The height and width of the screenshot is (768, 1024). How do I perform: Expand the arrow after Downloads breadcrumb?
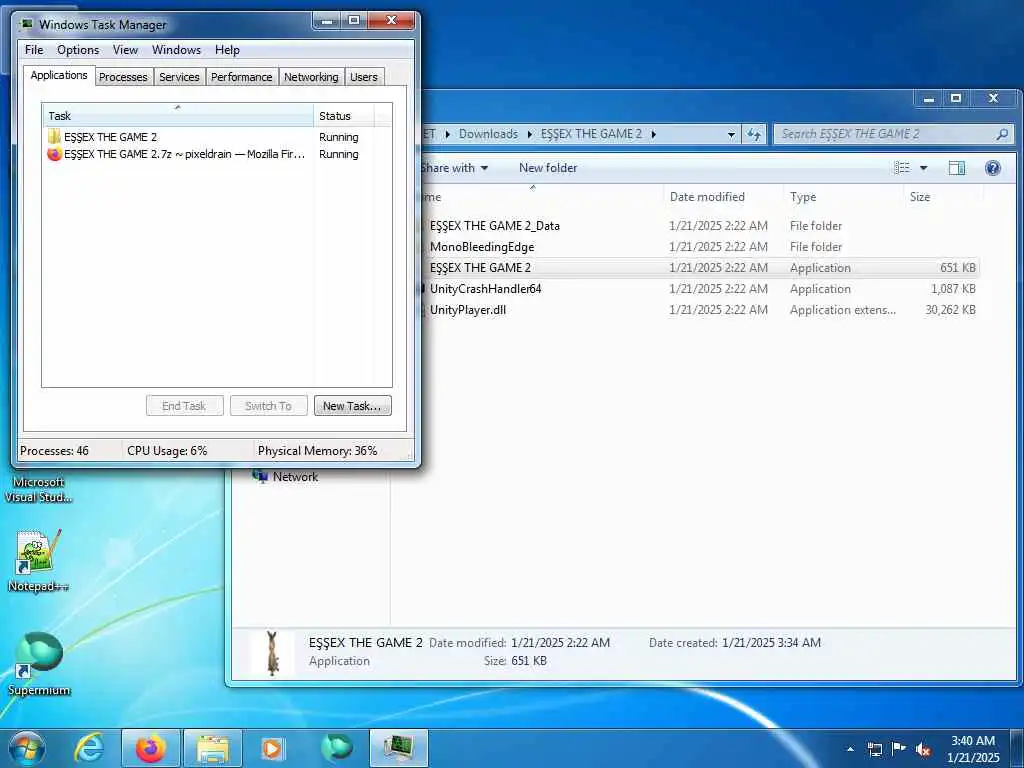click(x=530, y=134)
